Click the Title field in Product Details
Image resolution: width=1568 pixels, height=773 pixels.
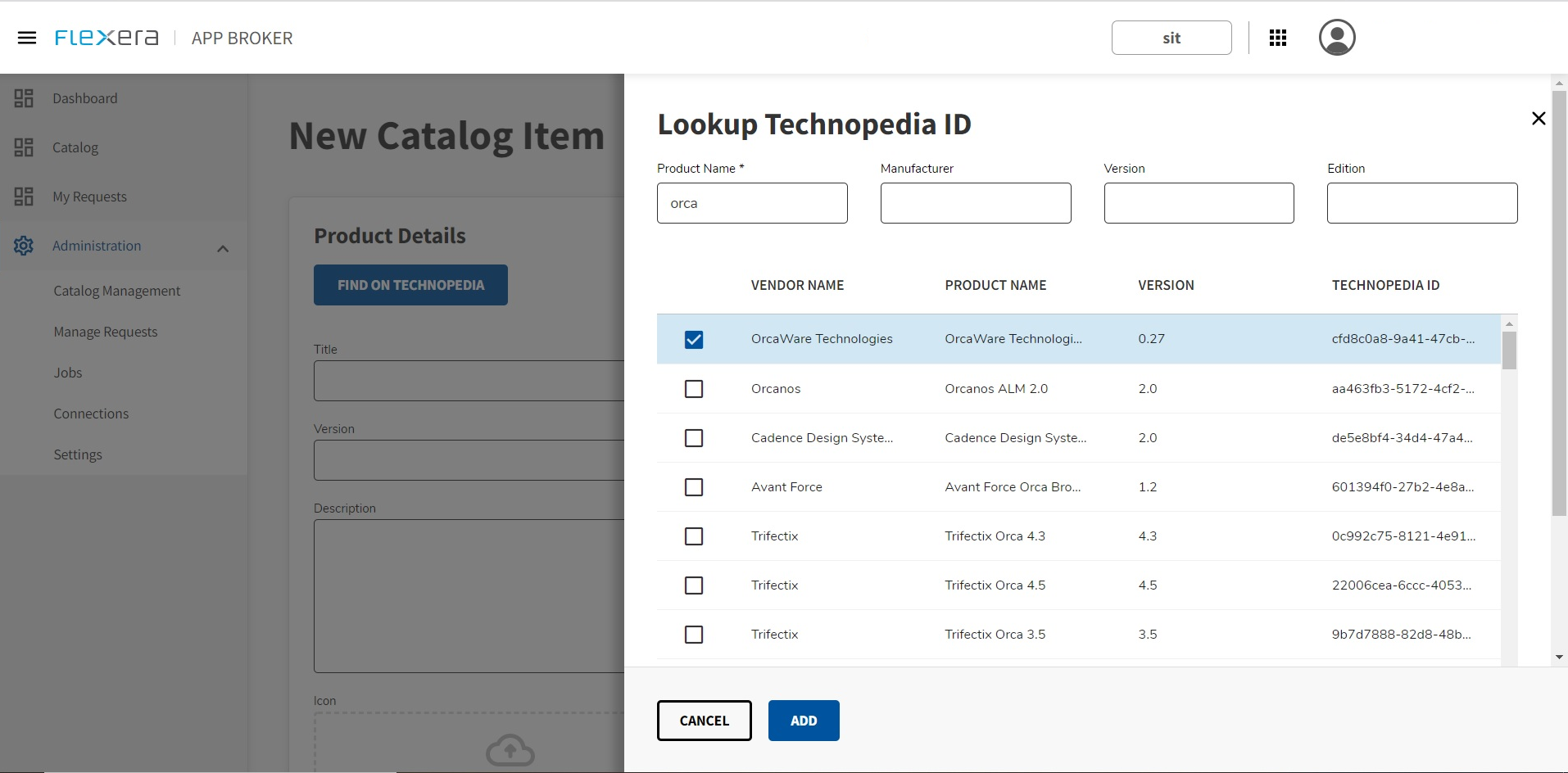(469, 381)
